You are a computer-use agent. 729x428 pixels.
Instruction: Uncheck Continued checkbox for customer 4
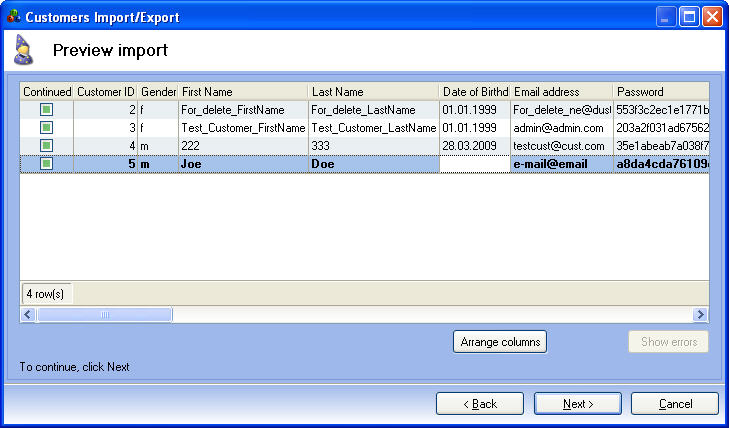[46, 146]
